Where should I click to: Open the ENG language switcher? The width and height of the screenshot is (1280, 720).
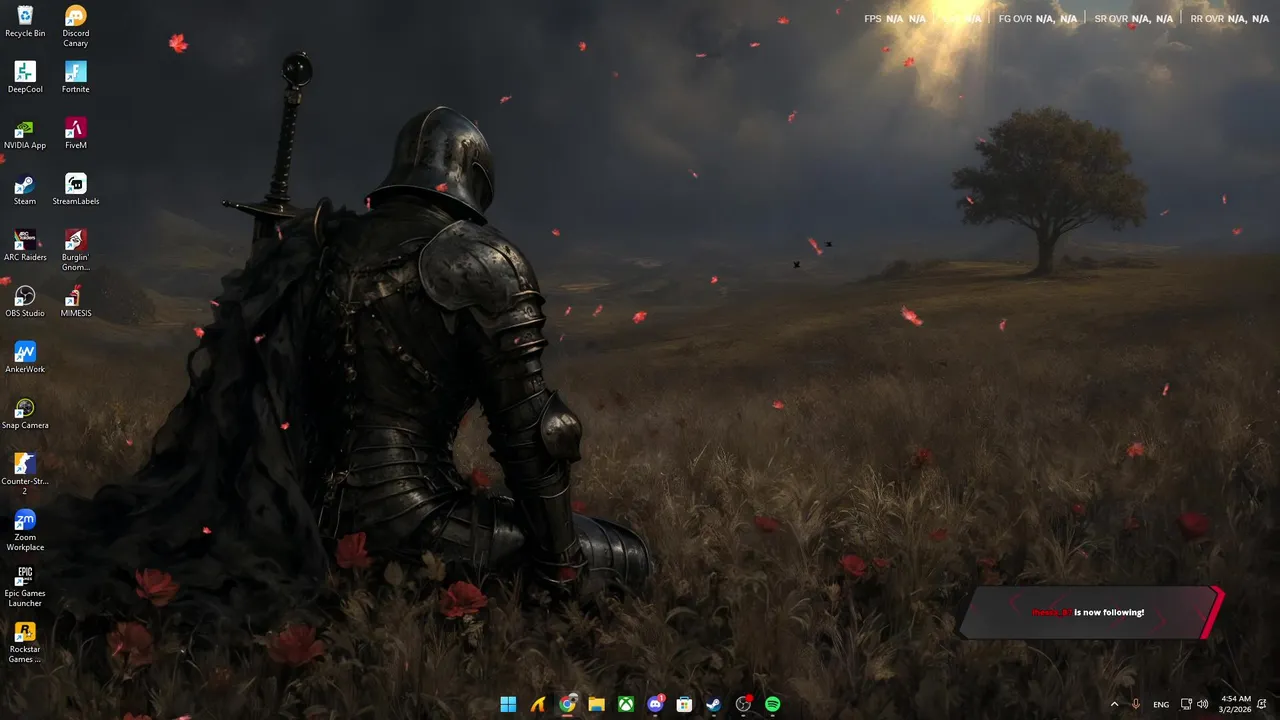(x=1161, y=704)
